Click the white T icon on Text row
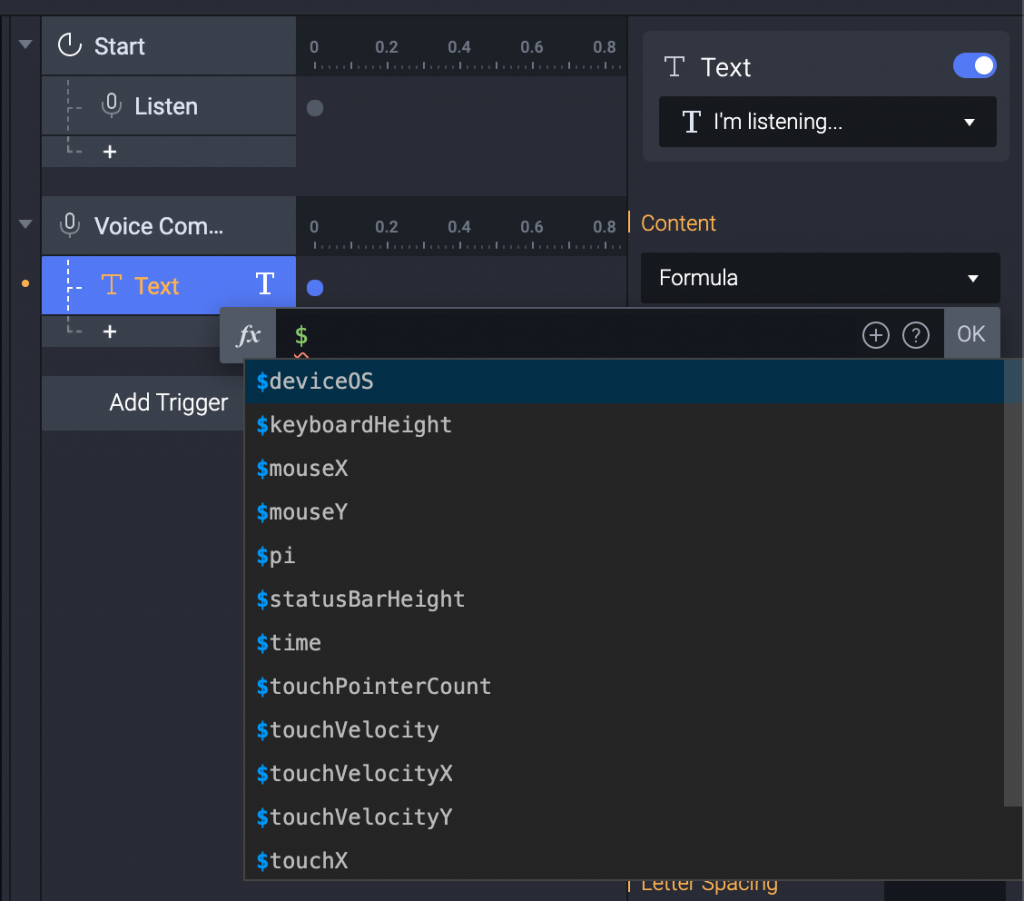 coord(265,285)
